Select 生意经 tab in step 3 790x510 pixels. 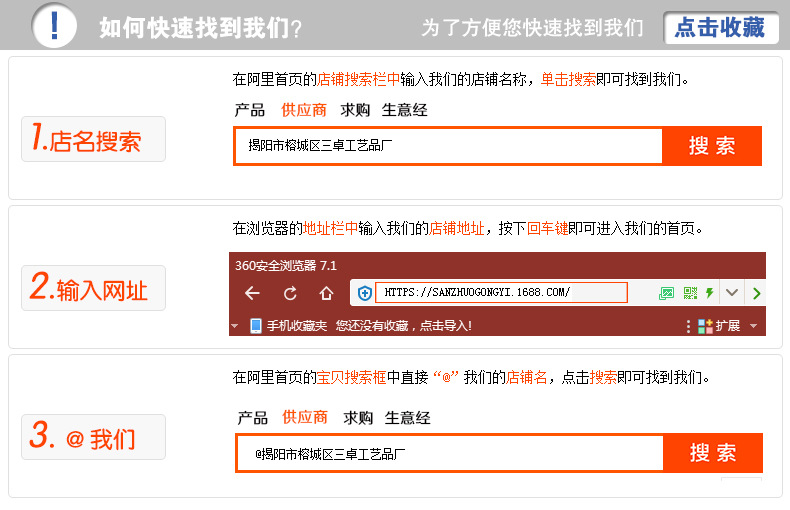point(407,417)
